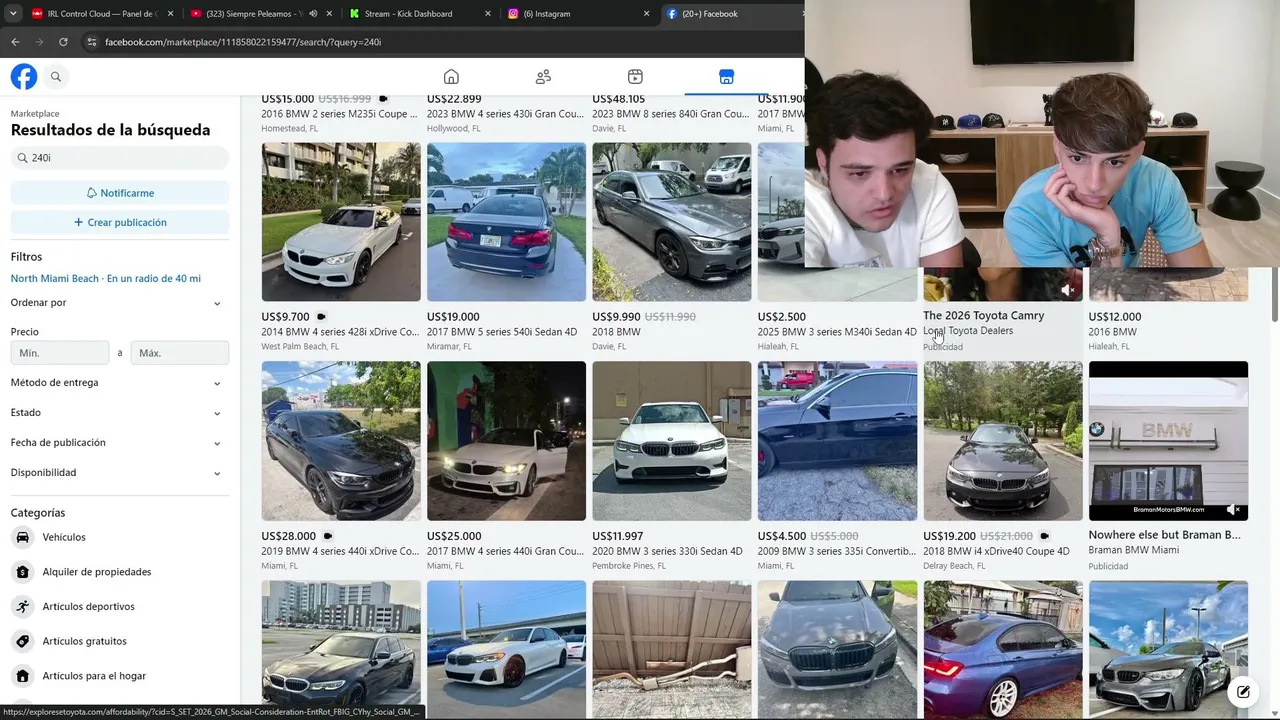Open the 2017 BMW 440i Gran Coupe photo
The width and height of the screenshot is (1280, 720).
(506, 441)
